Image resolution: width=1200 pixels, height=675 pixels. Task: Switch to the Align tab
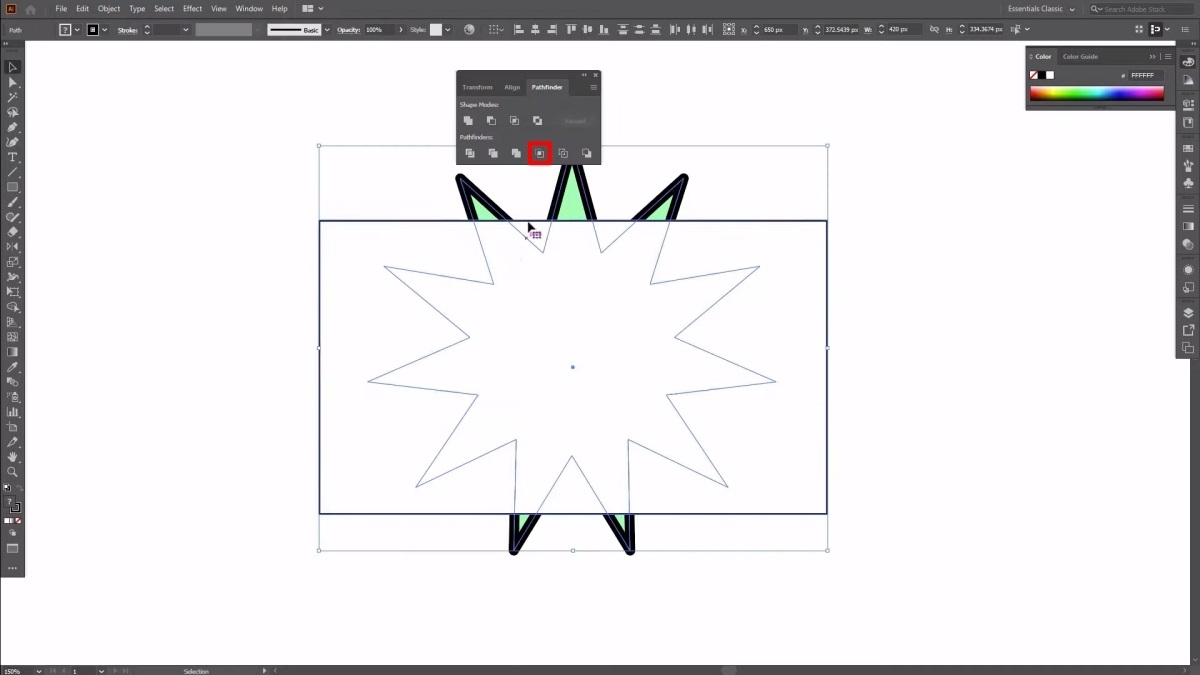[x=512, y=87]
